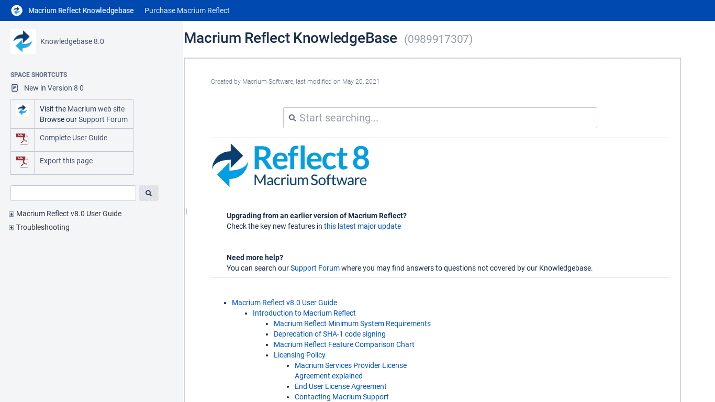Open the Support Forum link in help text
Screen dimensions: 715x402
(x=315, y=268)
